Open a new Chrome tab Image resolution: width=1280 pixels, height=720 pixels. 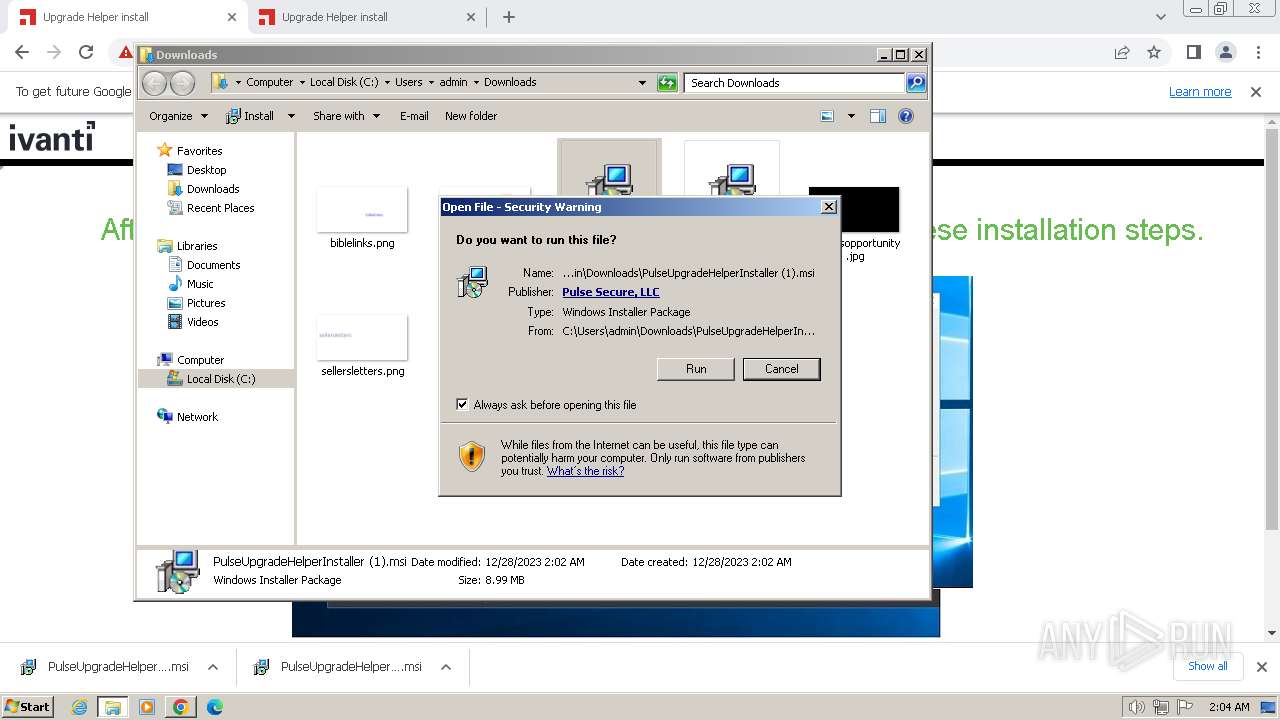point(508,17)
